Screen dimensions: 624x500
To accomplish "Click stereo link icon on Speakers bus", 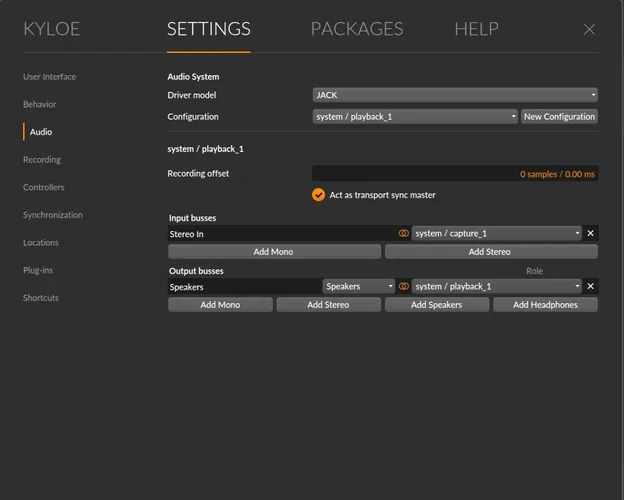I will (404, 286).
